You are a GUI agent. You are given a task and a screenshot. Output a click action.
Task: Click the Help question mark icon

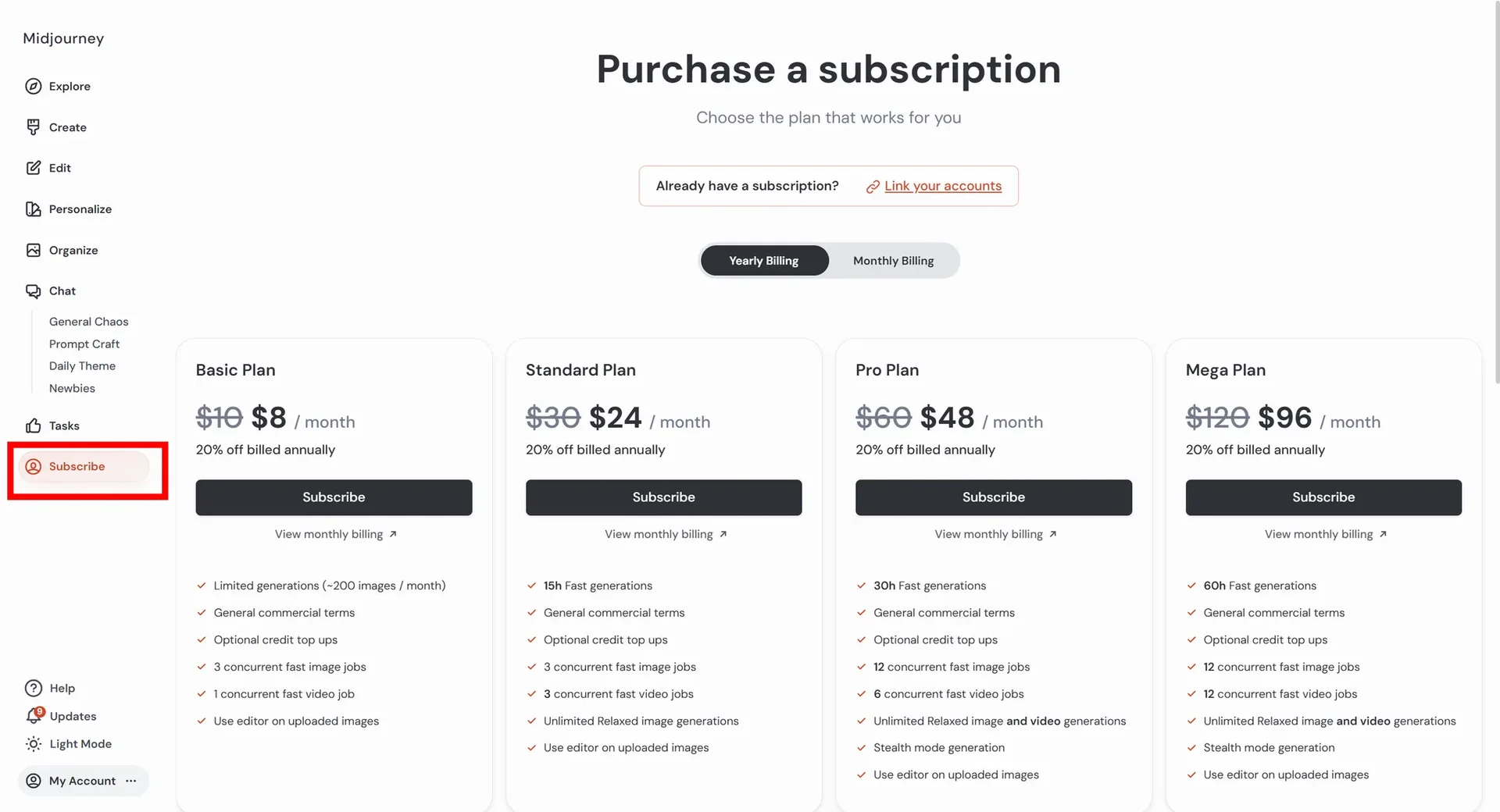pyautogui.click(x=34, y=688)
